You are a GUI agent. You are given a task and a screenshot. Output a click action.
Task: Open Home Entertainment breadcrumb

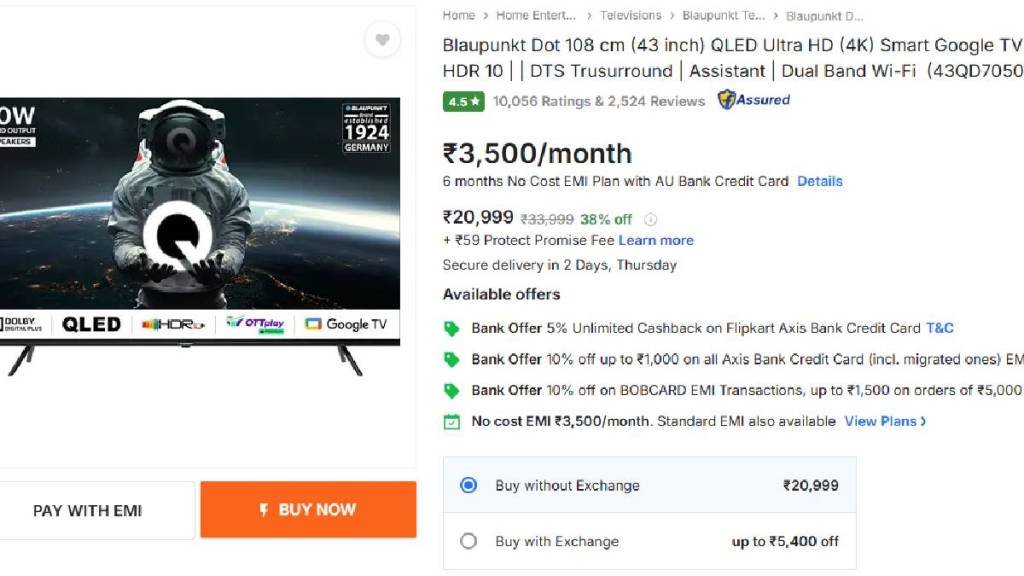pyautogui.click(x=536, y=16)
